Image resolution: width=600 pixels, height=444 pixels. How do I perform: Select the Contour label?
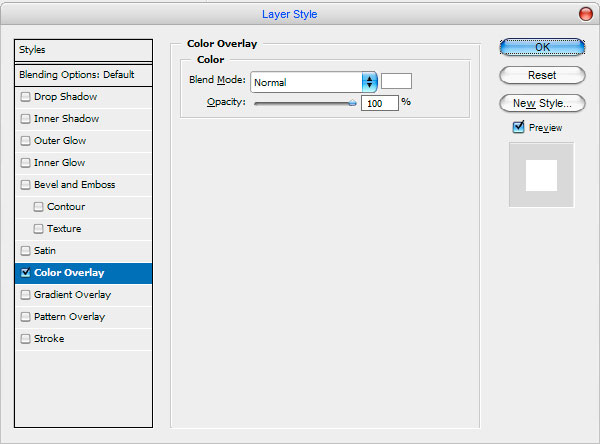(66, 207)
